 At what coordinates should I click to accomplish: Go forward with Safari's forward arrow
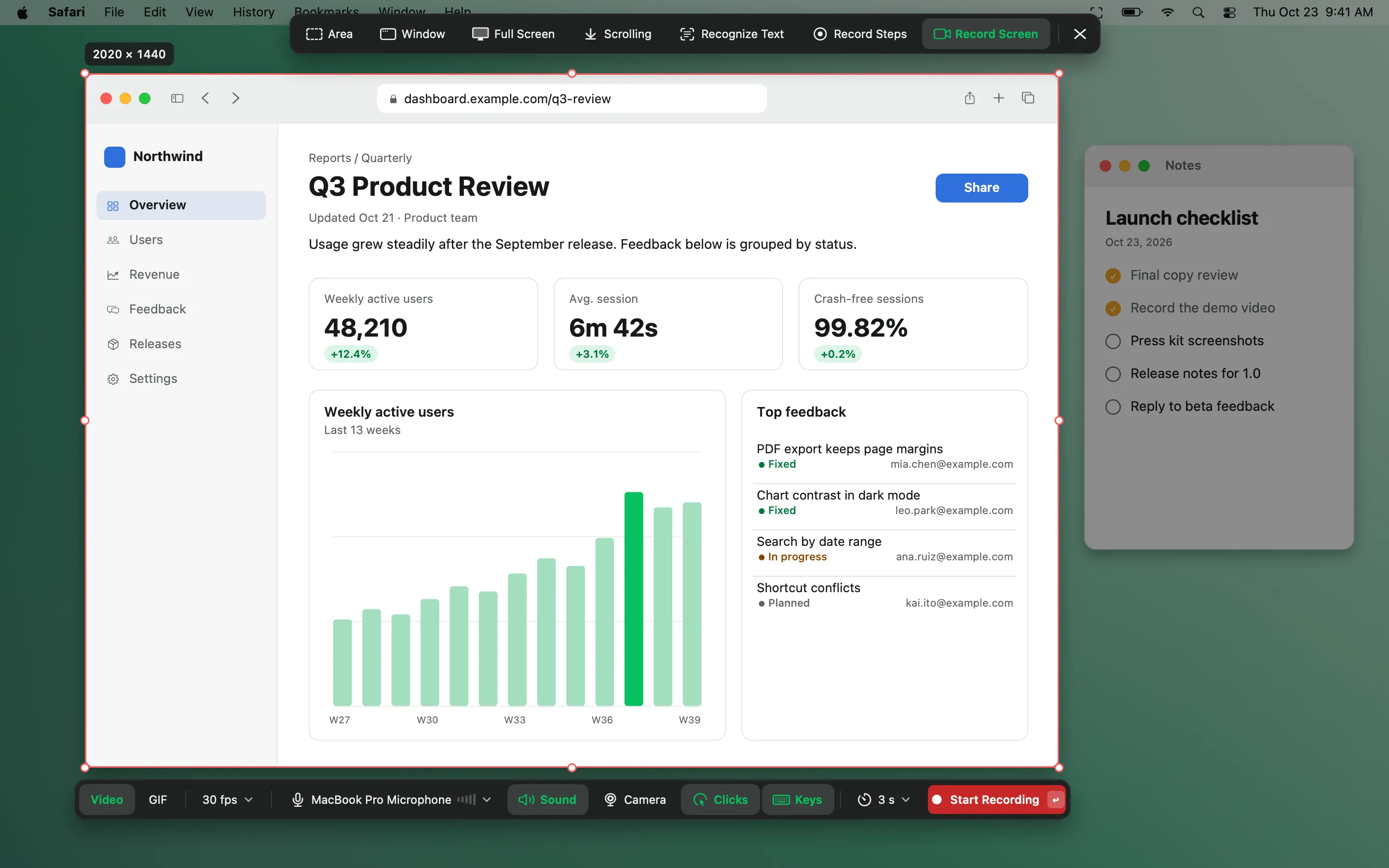[235, 98]
